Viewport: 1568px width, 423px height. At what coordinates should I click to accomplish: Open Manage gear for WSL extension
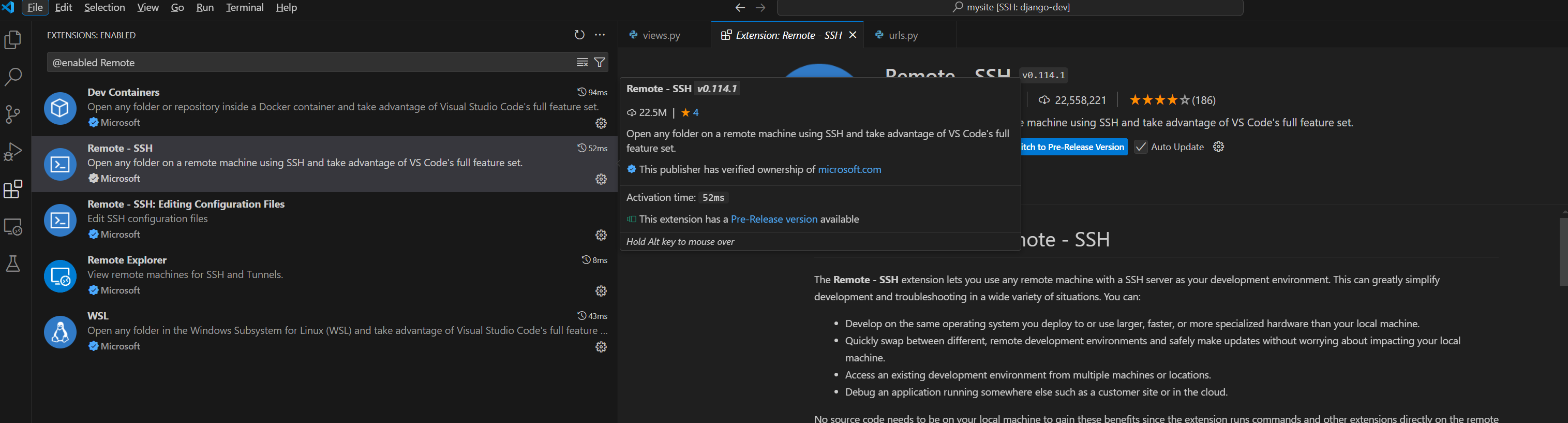[601, 347]
